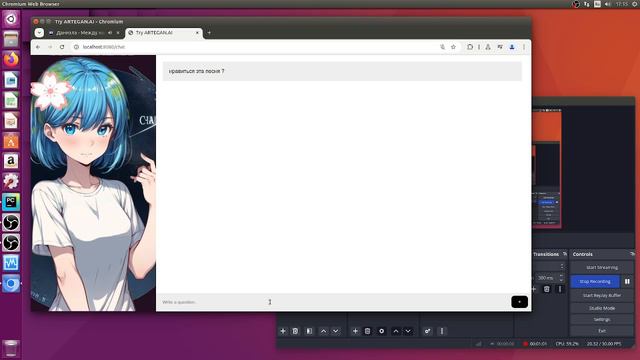Screen dimensions: 640x360
Task: Open the scene filters in OBS
Action: pyautogui.click(x=309, y=331)
